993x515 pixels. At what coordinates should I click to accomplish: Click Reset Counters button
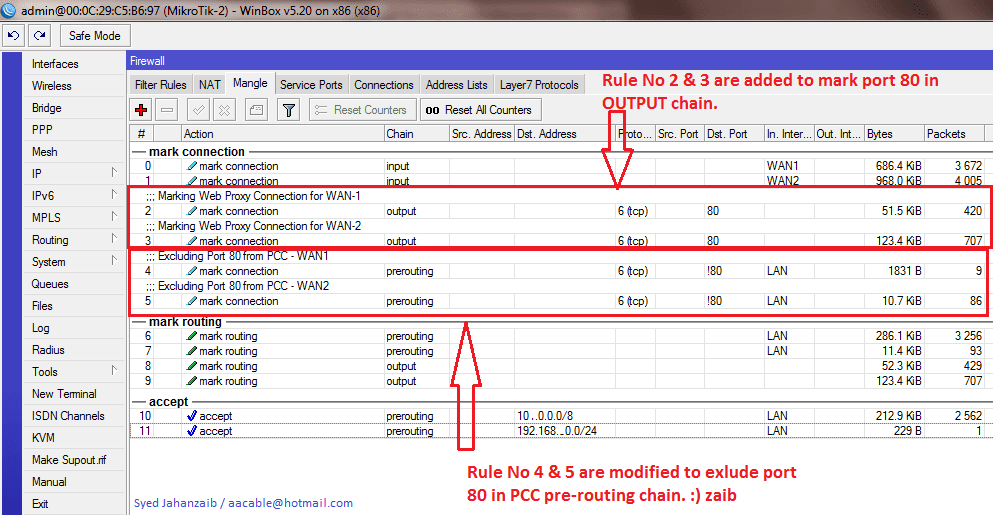coord(363,110)
